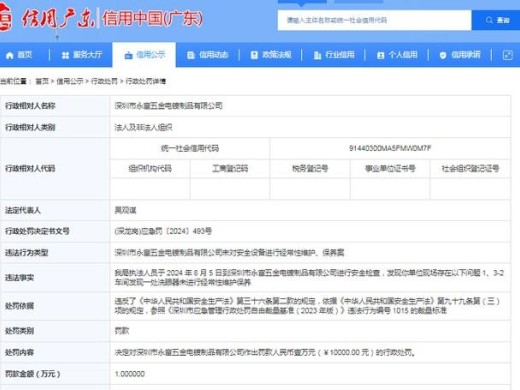Click the 行政处罚 breadcrumb link
Image resolution: width=520 pixels, height=390 pixels.
[x=104, y=81]
